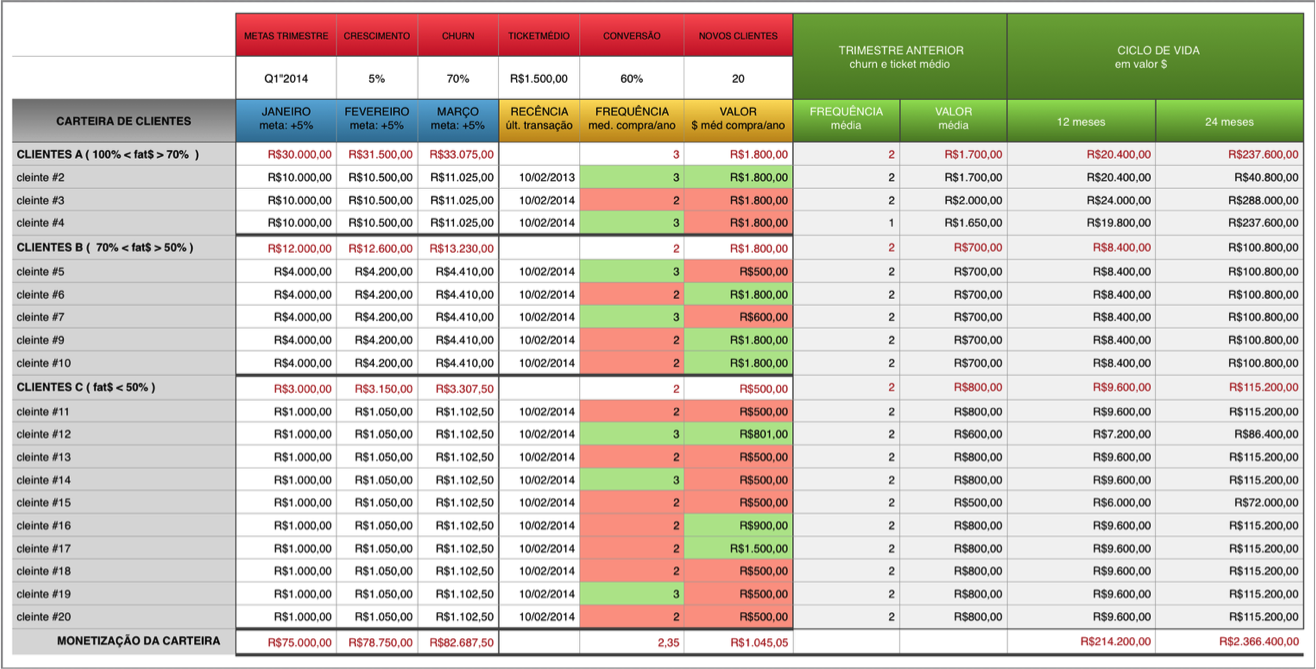Select the cleinte #20 row label
This screenshot has height=669, width=1316.
pos(124,617)
